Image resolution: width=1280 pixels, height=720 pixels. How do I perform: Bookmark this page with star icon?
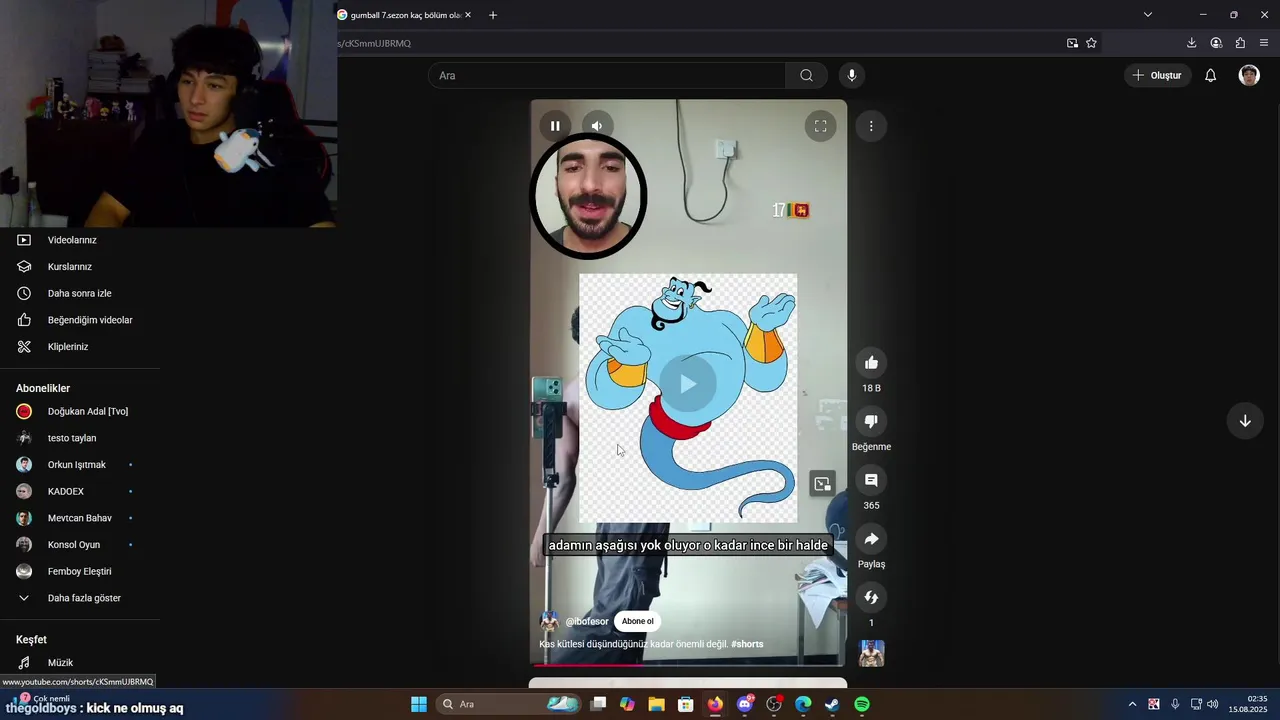pos(1091,43)
